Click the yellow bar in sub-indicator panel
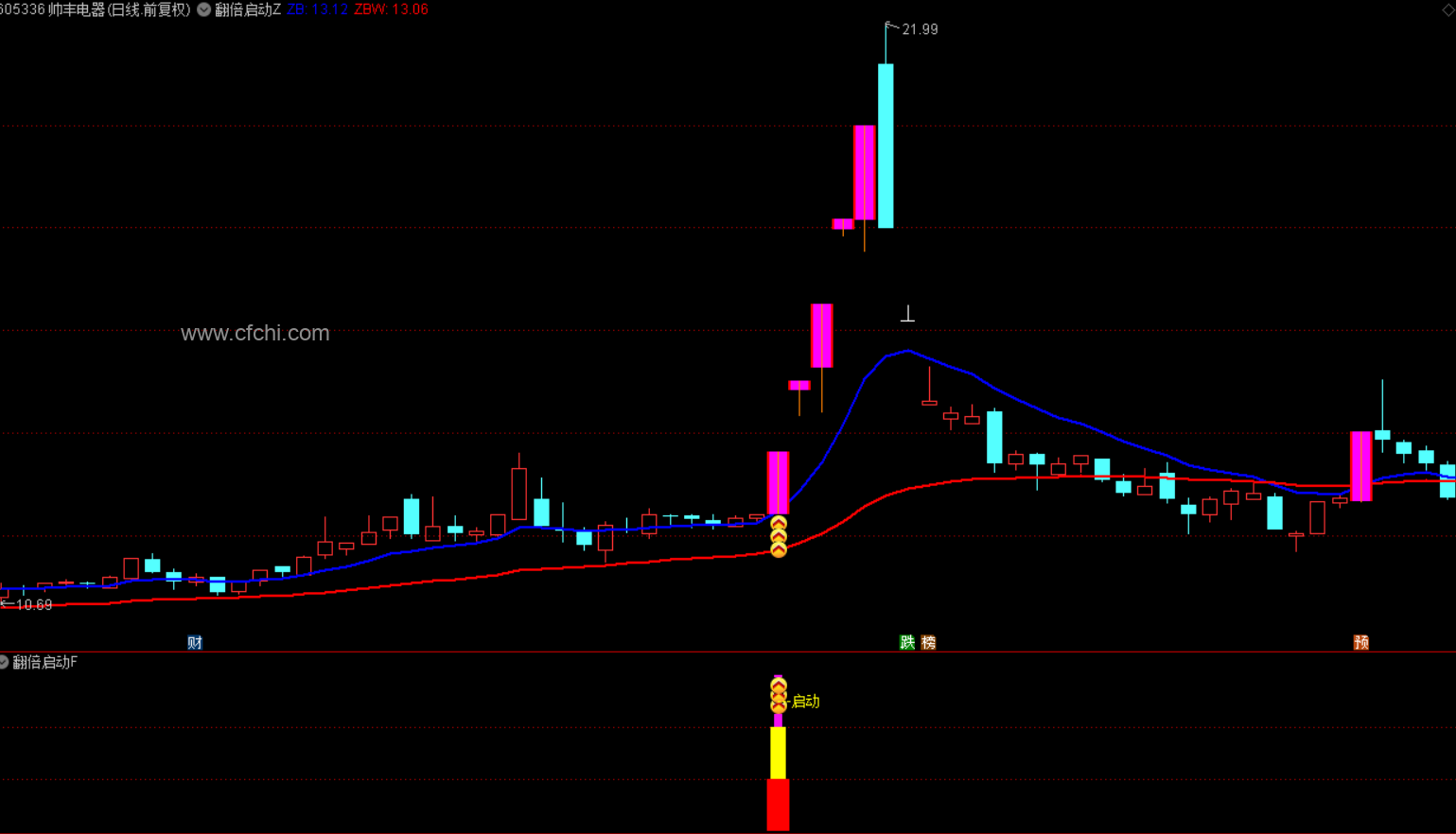Viewport: 1456px width, 834px height. (x=778, y=754)
